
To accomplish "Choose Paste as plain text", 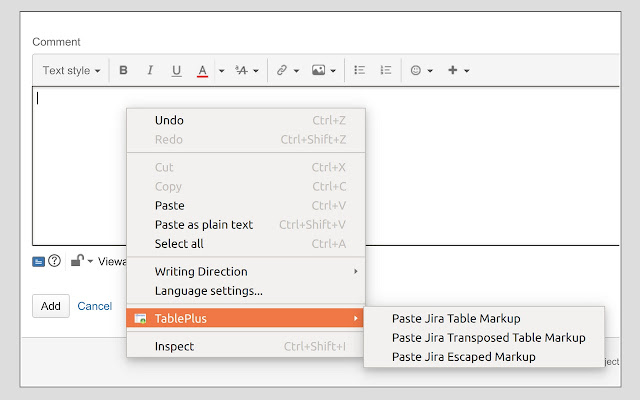I will pyautogui.click(x=246, y=224).
